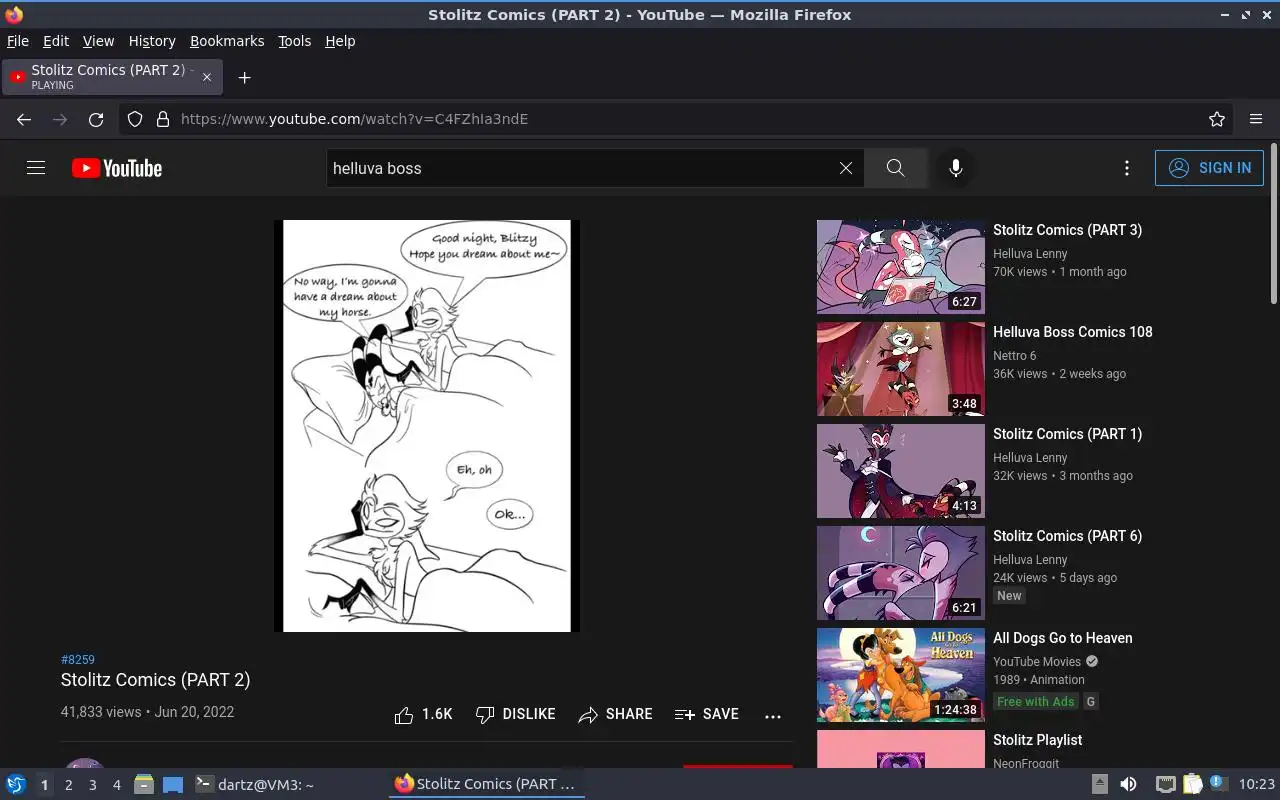This screenshot has height=800, width=1280.
Task: Select the Stolitz Comics (PART 2) tab
Action: [x=113, y=77]
